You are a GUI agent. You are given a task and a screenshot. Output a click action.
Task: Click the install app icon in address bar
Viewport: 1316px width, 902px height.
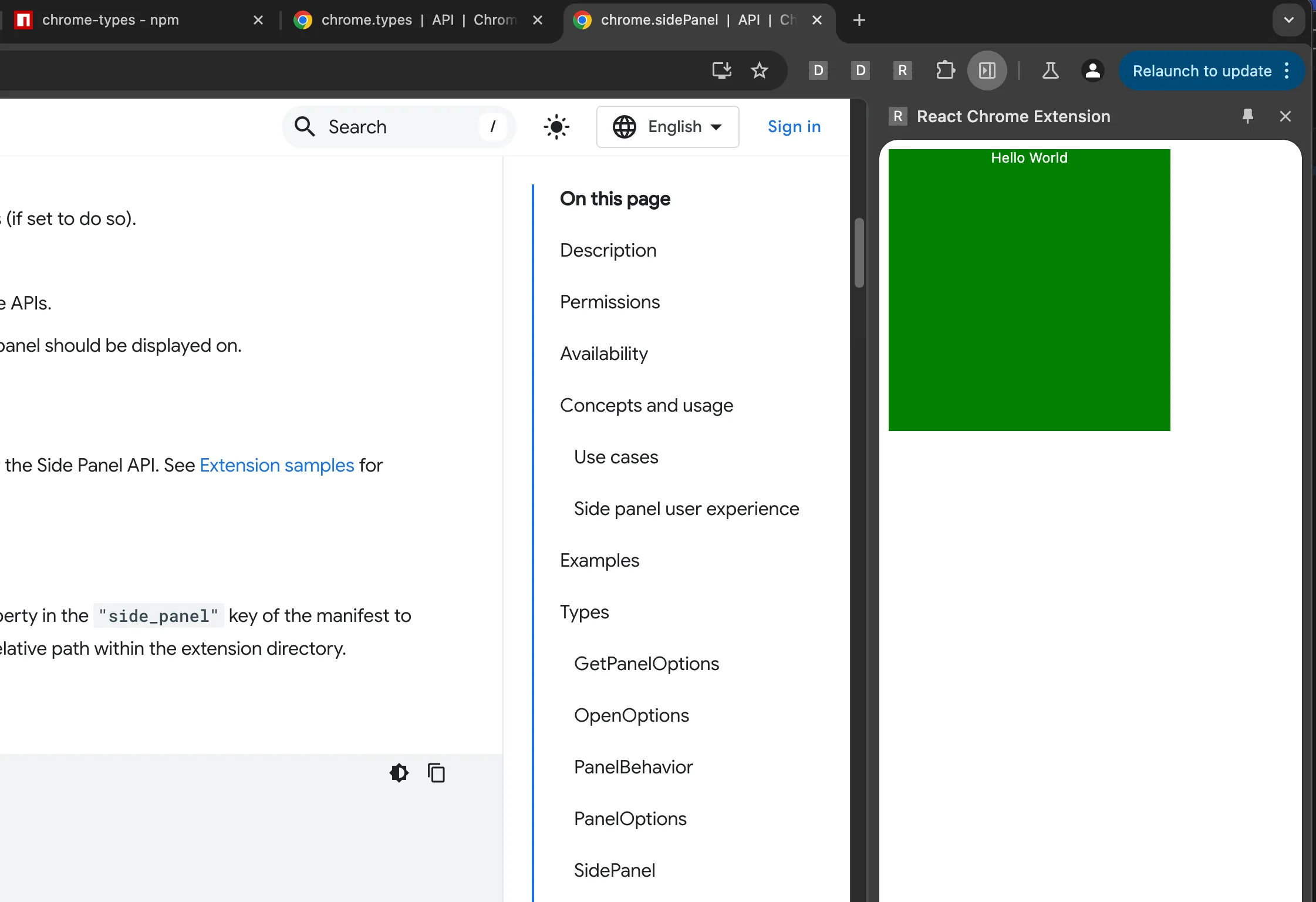click(721, 70)
